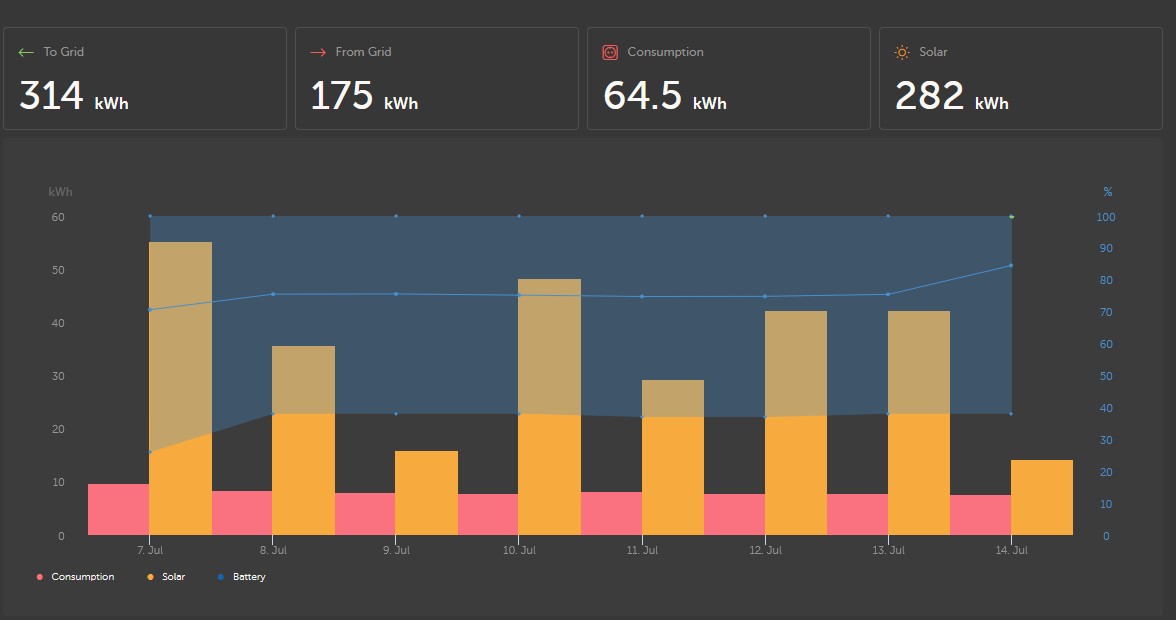Click the 13. Jul axis label
Viewport: 1176px width, 620px height.
[x=888, y=550]
